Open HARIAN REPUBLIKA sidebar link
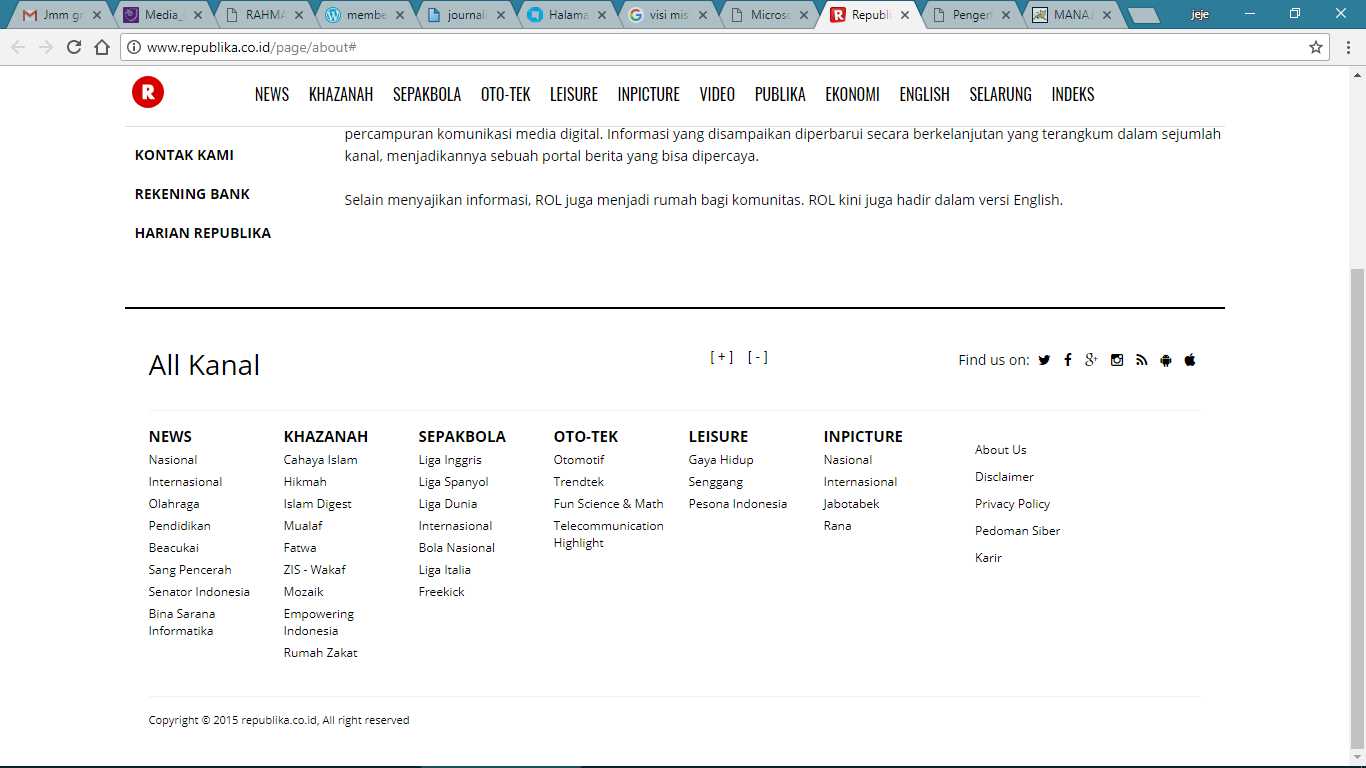The height and width of the screenshot is (768, 1366). coord(203,233)
